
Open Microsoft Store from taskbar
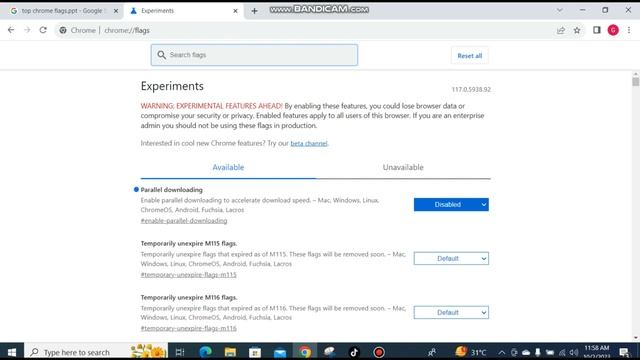point(255,352)
